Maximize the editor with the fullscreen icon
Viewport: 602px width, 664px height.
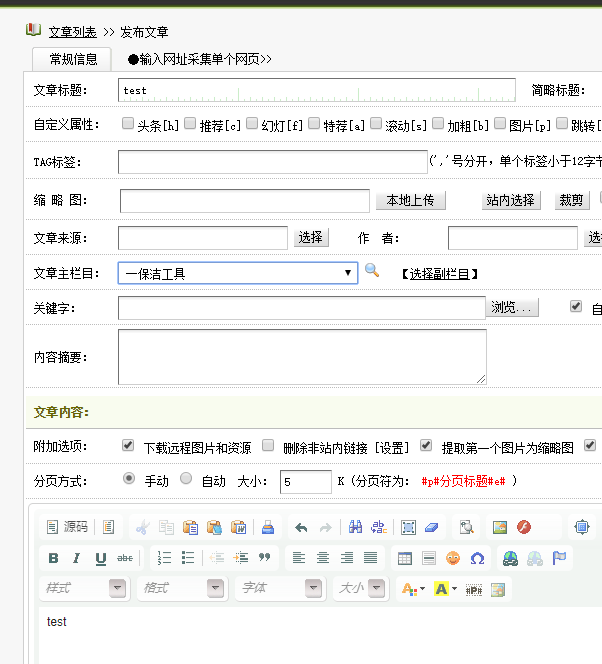point(582,527)
